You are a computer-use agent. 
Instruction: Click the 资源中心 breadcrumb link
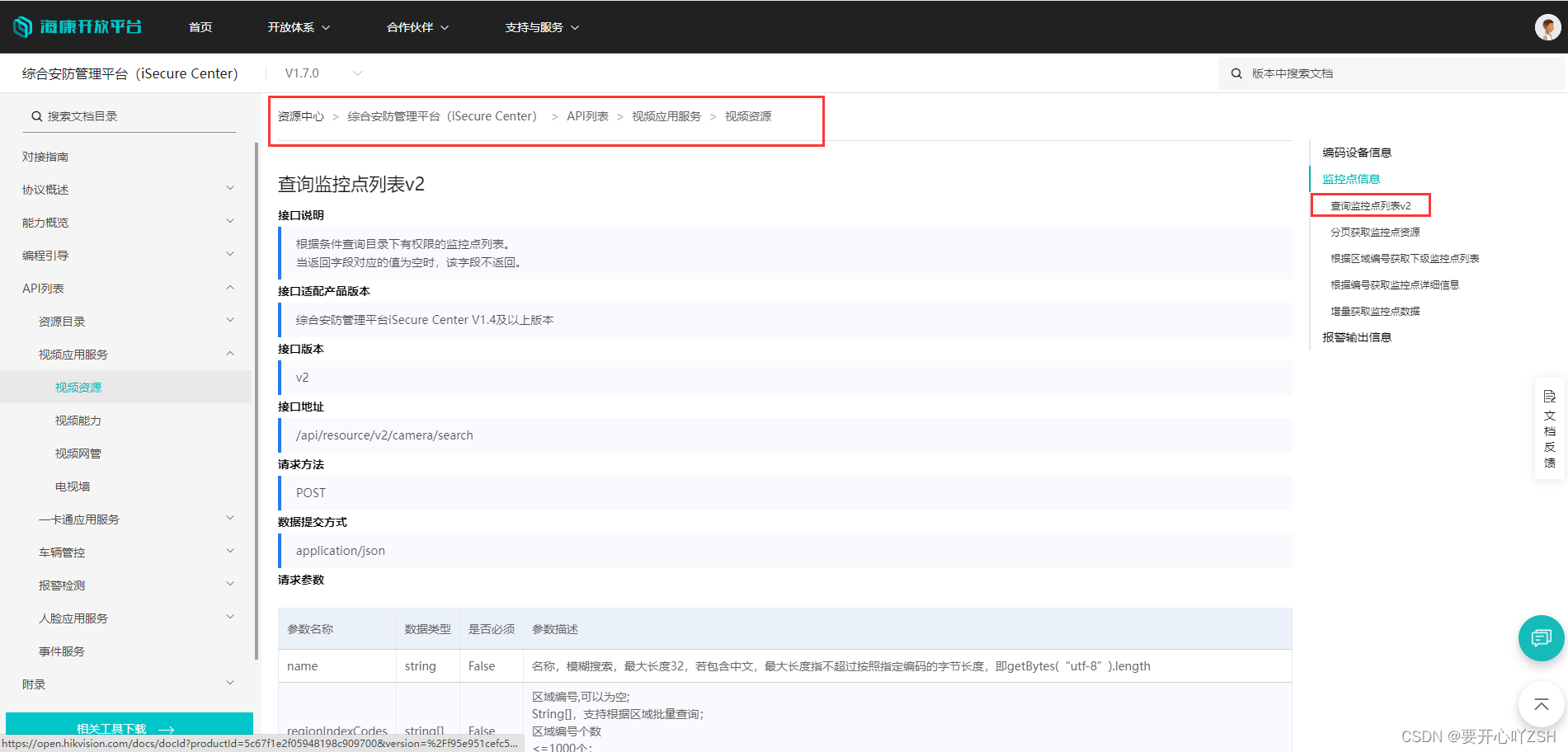(x=300, y=116)
